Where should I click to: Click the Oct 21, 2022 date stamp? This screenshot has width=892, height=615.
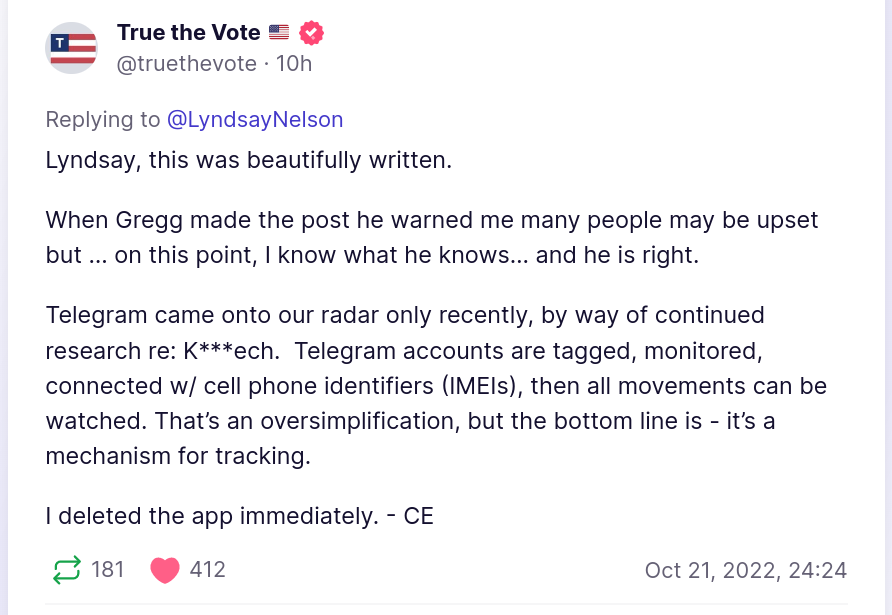tap(745, 570)
